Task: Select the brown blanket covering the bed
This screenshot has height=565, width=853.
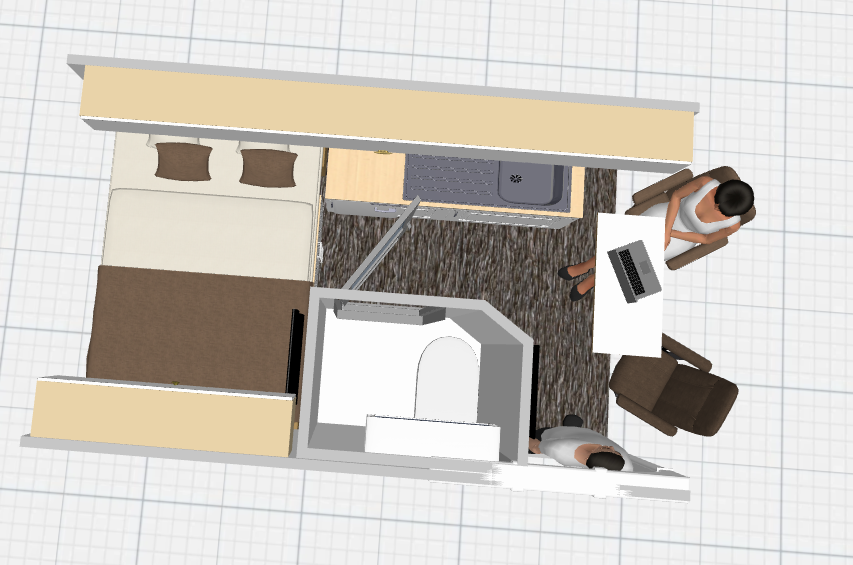Action: click(198, 328)
